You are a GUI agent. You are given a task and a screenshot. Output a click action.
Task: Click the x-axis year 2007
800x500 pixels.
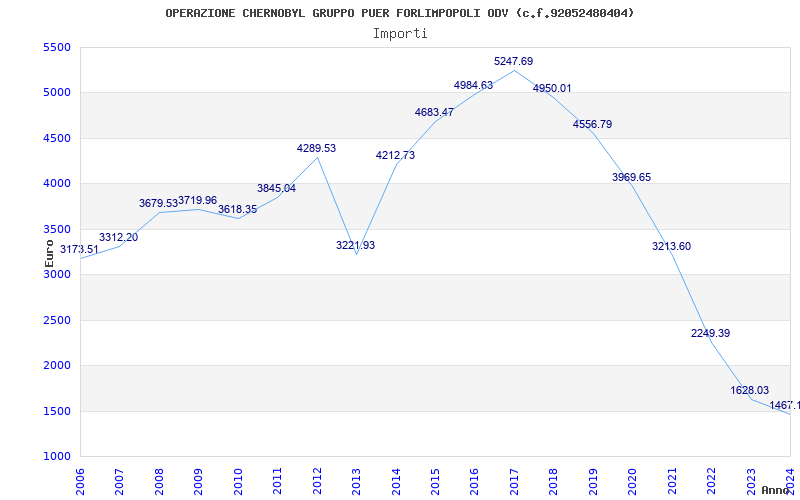[x=119, y=482]
